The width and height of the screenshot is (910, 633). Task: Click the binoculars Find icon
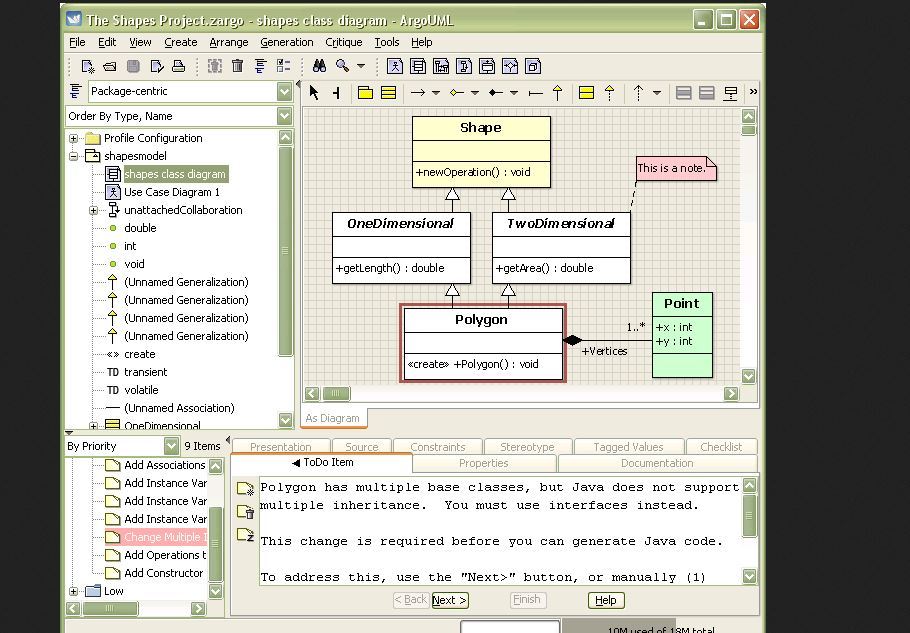click(319, 66)
